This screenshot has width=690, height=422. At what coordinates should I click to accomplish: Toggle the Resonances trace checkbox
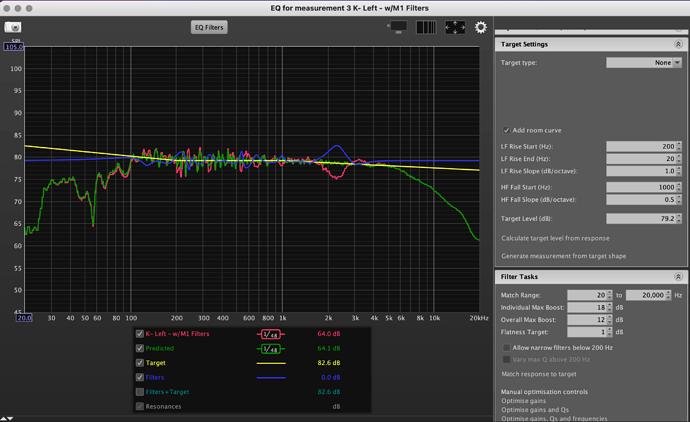tap(139, 407)
